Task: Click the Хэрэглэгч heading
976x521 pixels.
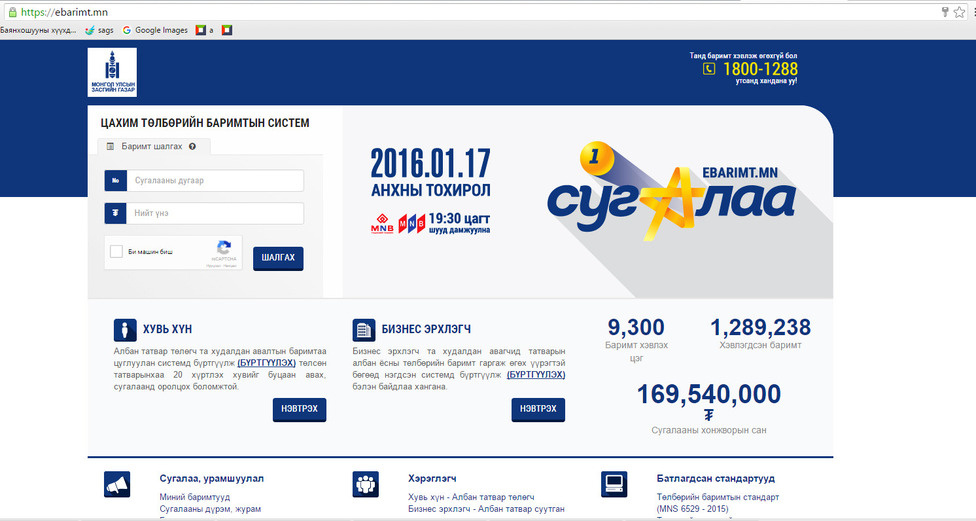Action: pyautogui.click(x=432, y=478)
